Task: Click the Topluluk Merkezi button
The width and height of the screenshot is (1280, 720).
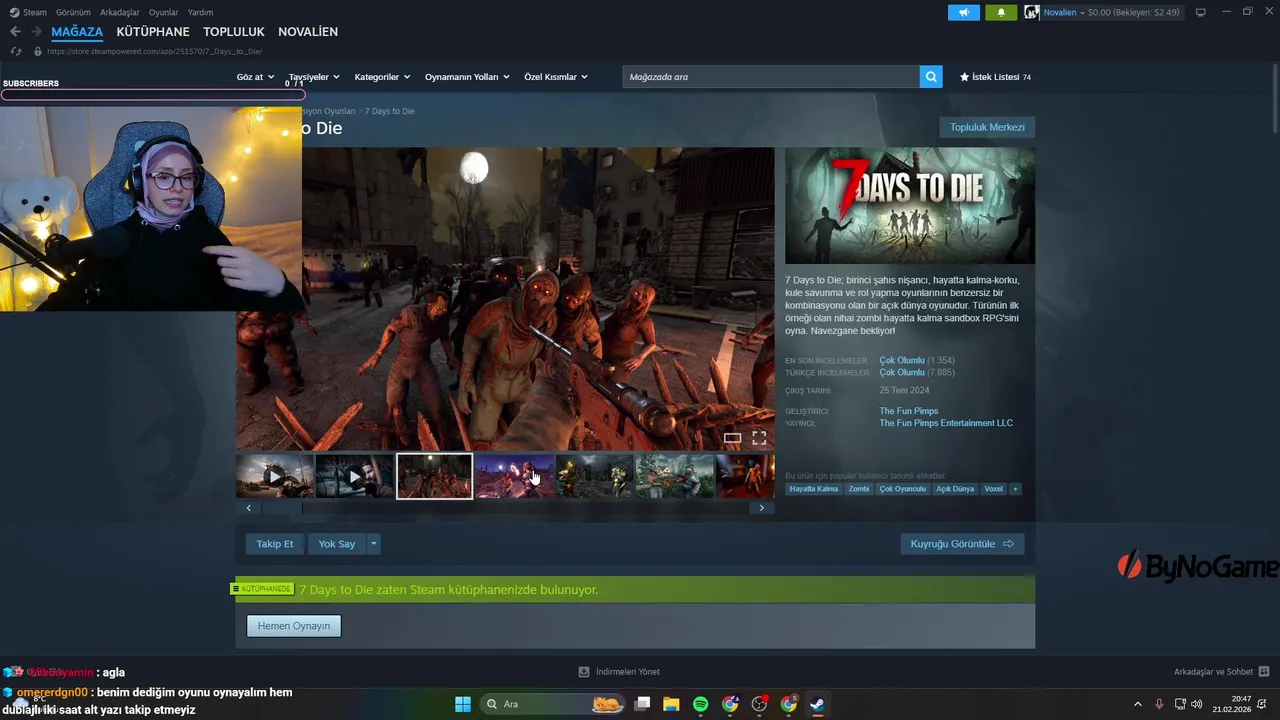Action: coord(987,127)
